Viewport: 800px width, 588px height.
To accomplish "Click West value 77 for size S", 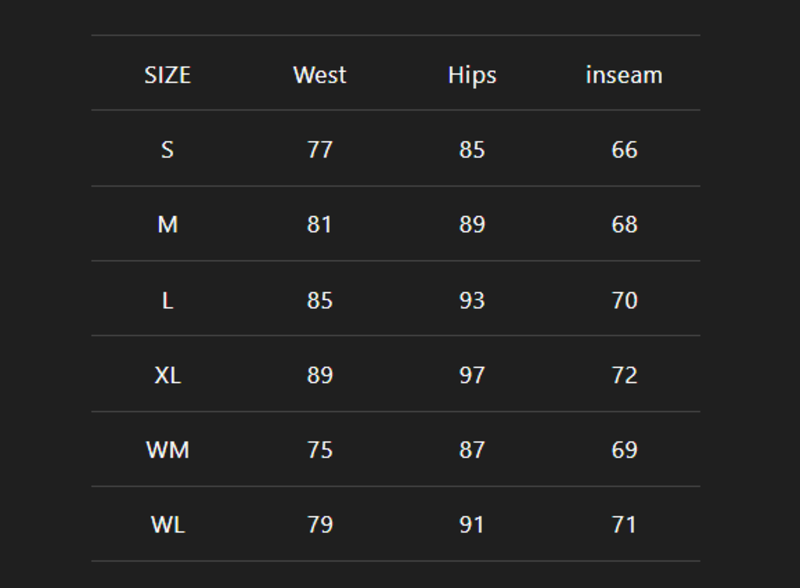I will click(x=320, y=150).
